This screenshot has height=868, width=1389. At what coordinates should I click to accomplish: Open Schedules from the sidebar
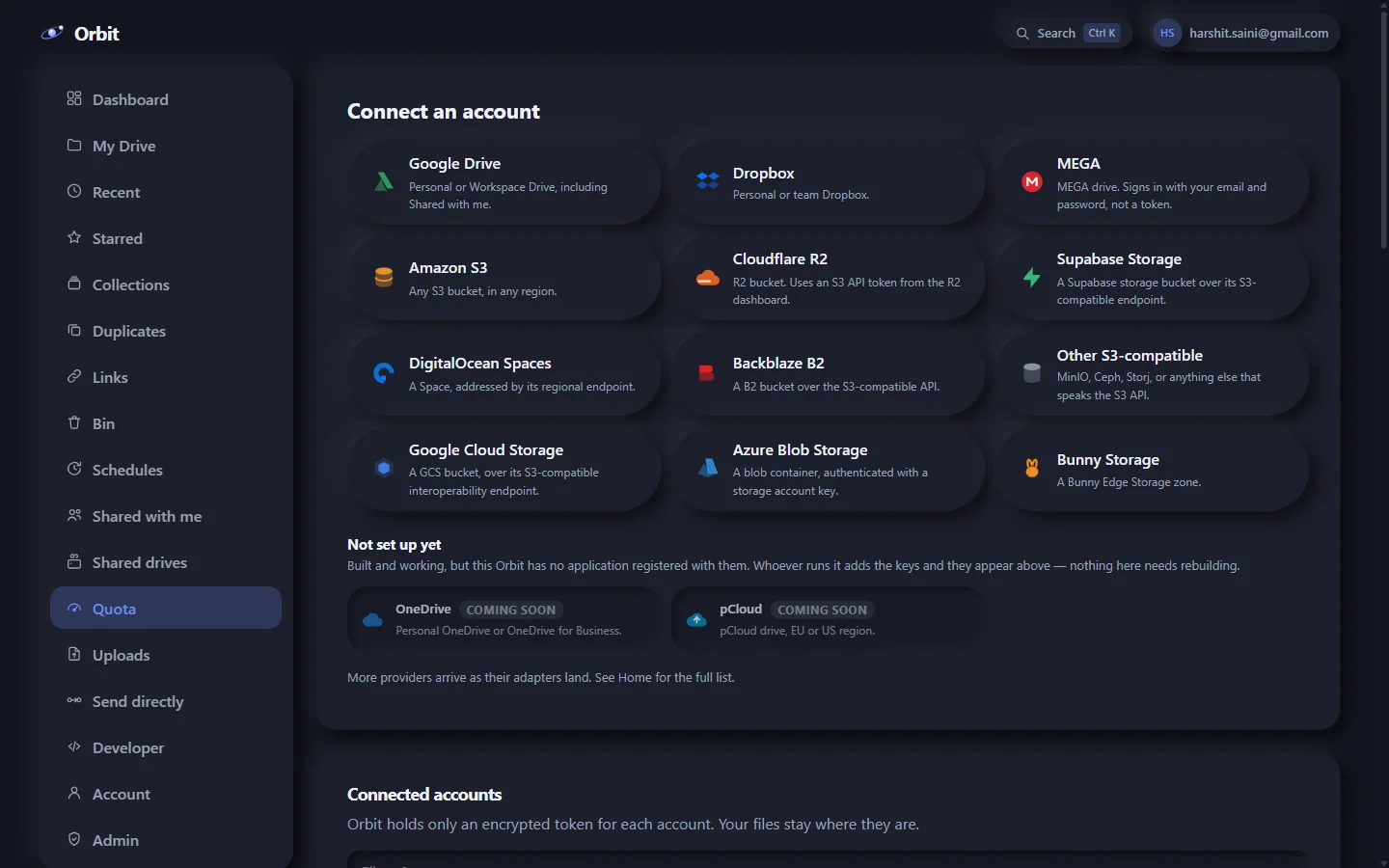tap(166, 470)
